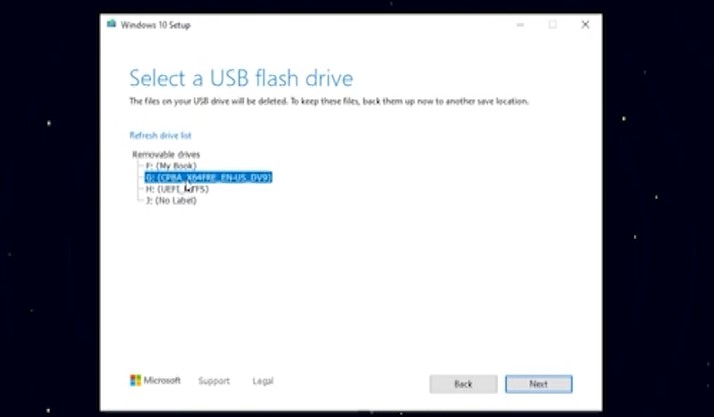Choose the H: (UEFI_NTFS) drive

pos(177,189)
